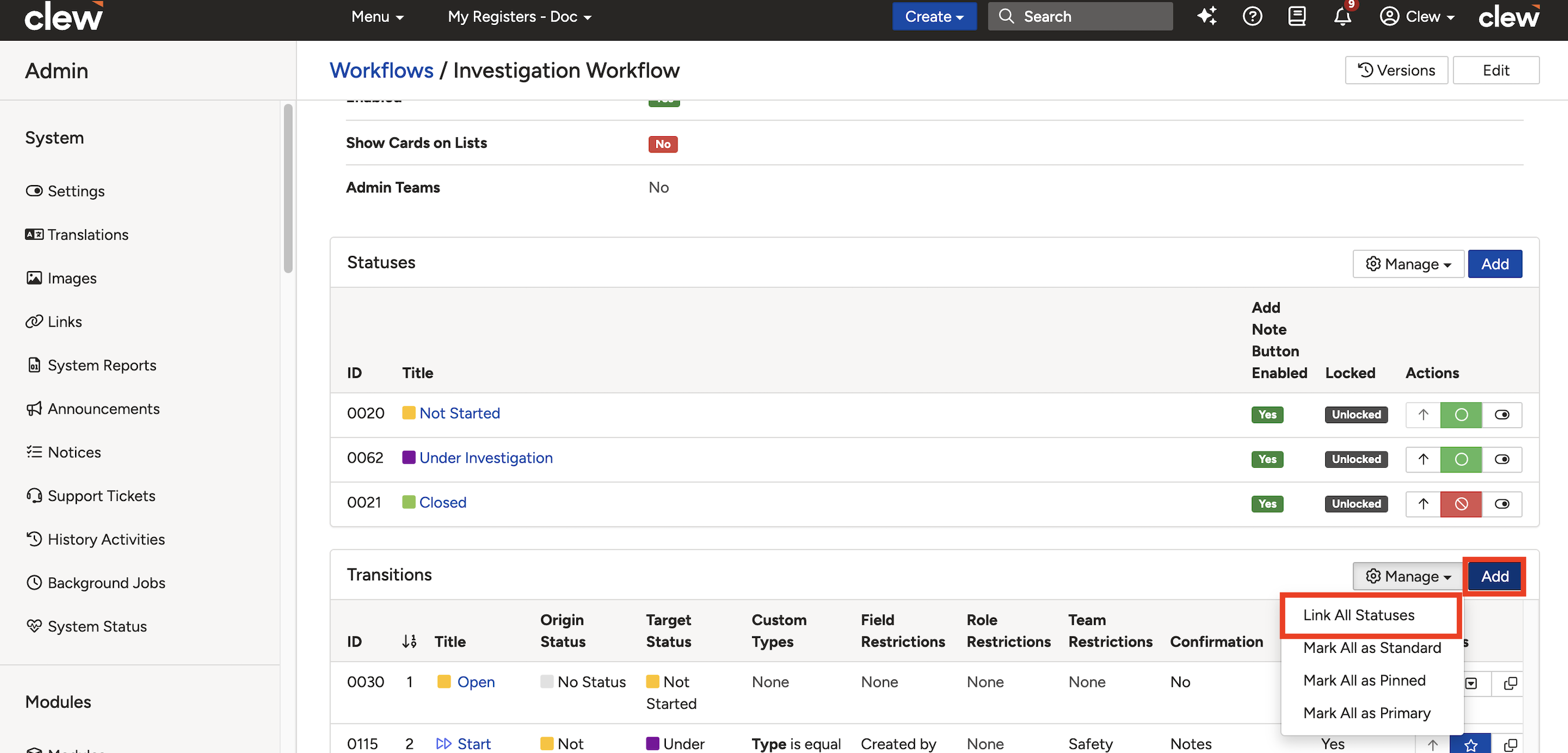Click the yellow swatch beside Not Started status

[409, 413]
